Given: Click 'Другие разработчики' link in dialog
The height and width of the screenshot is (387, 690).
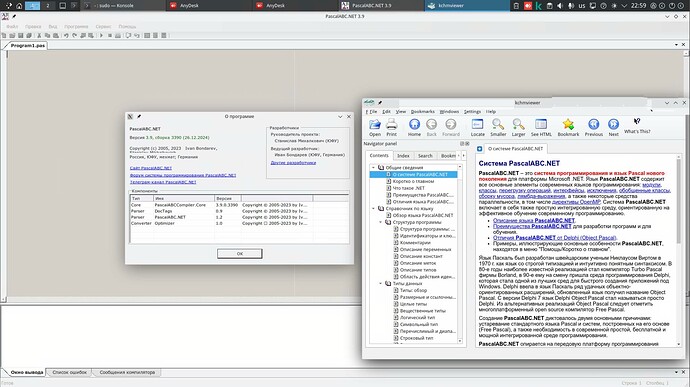Looking at the screenshot, I should pos(293,162).
